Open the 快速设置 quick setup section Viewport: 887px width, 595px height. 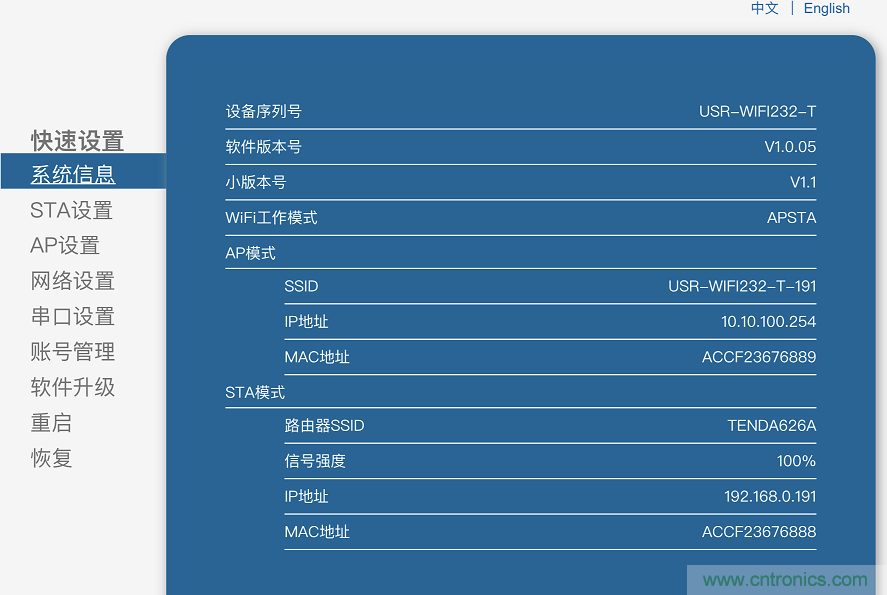77,141
